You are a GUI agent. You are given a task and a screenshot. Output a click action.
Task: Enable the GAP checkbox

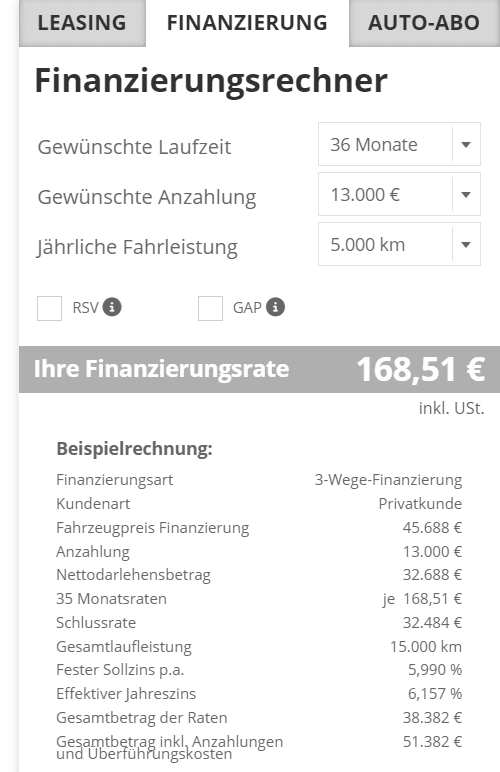(x=210, y=308)
